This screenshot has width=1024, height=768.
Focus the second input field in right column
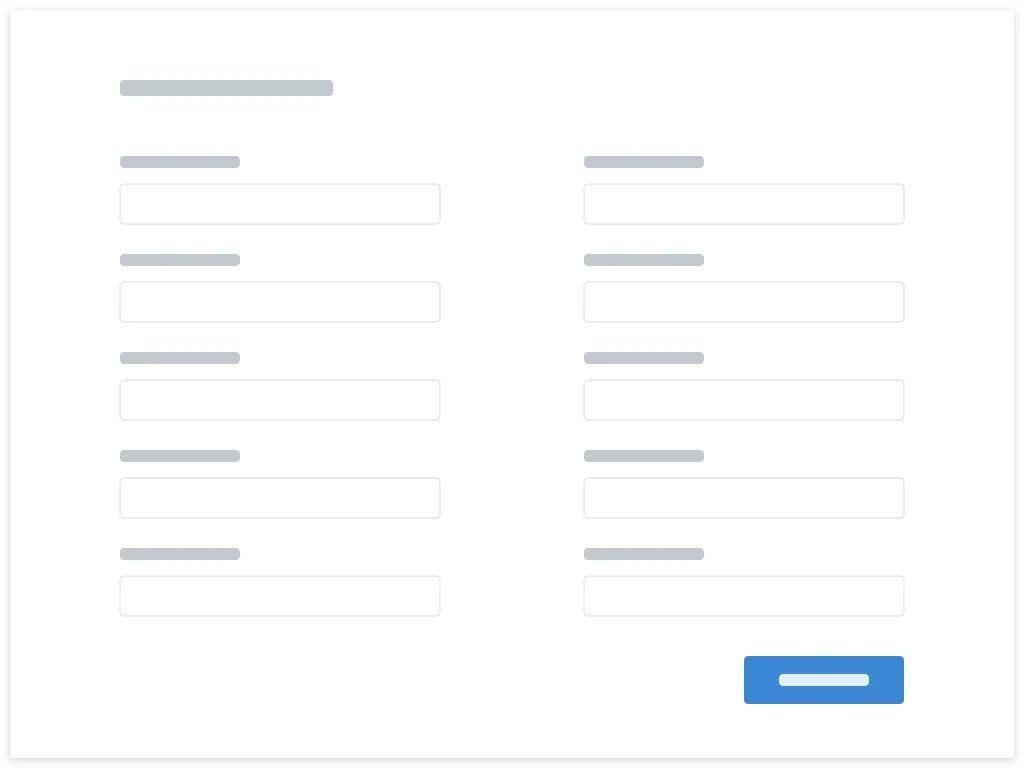click(744, 302)
